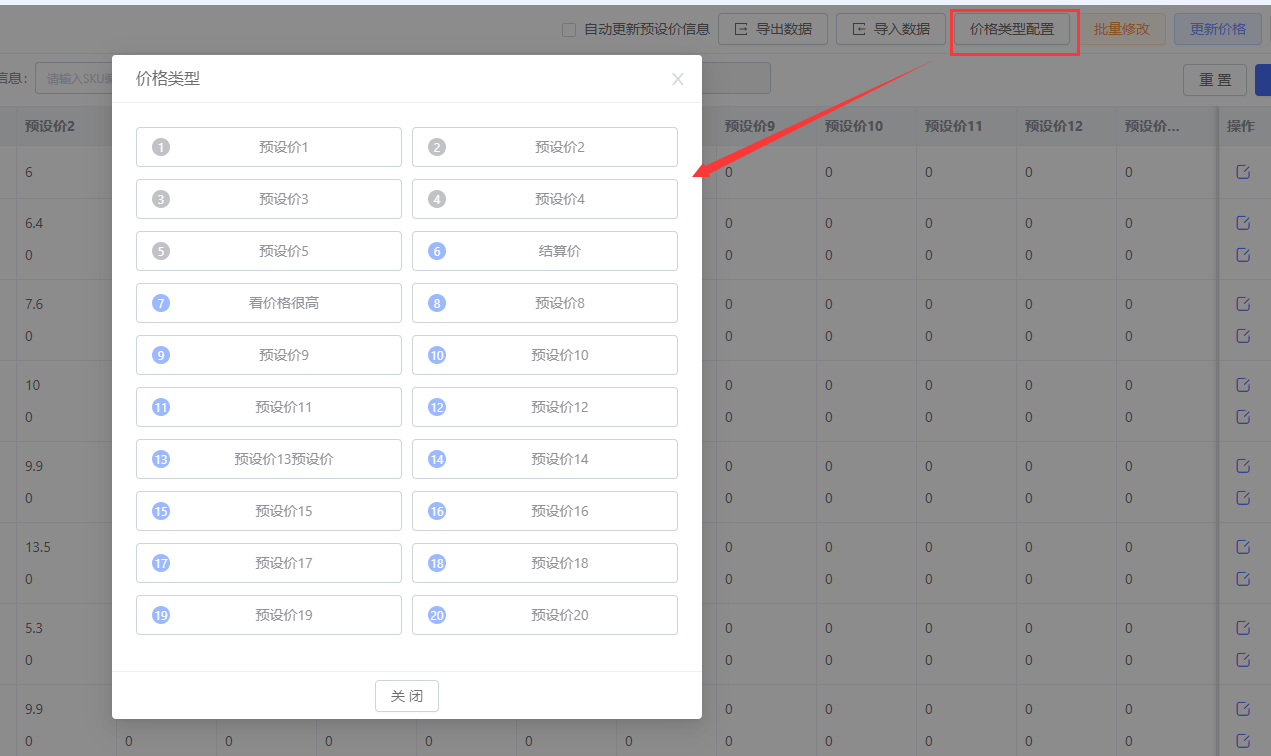Image resolution: width=1271 pixels, height=756 pixels.
Task: Click the 重置 button
Action: coord(1215,80)
